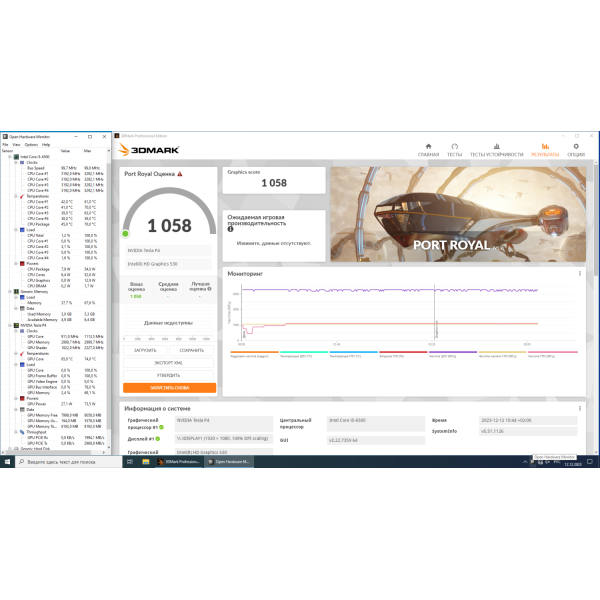
Task: Toggle the blue CPU temperature legend series
Action: point(354,354)
